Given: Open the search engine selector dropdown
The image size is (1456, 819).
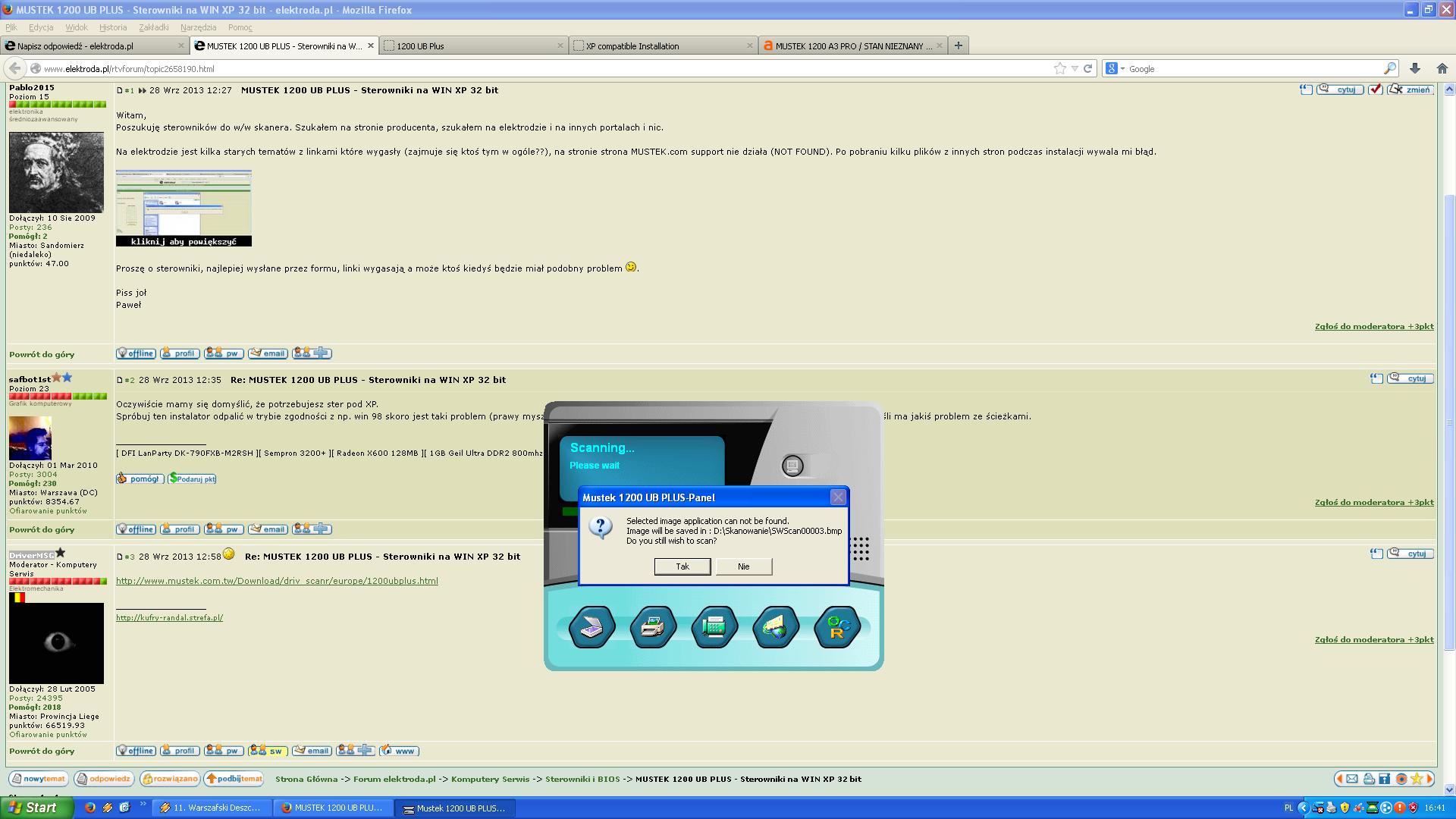Looking at the screenshot, I should [x=1115, y=68].
